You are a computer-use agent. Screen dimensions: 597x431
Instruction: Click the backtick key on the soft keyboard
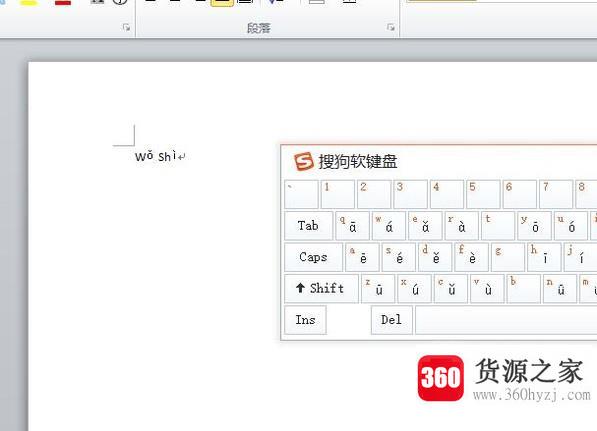tap(301, 194)
